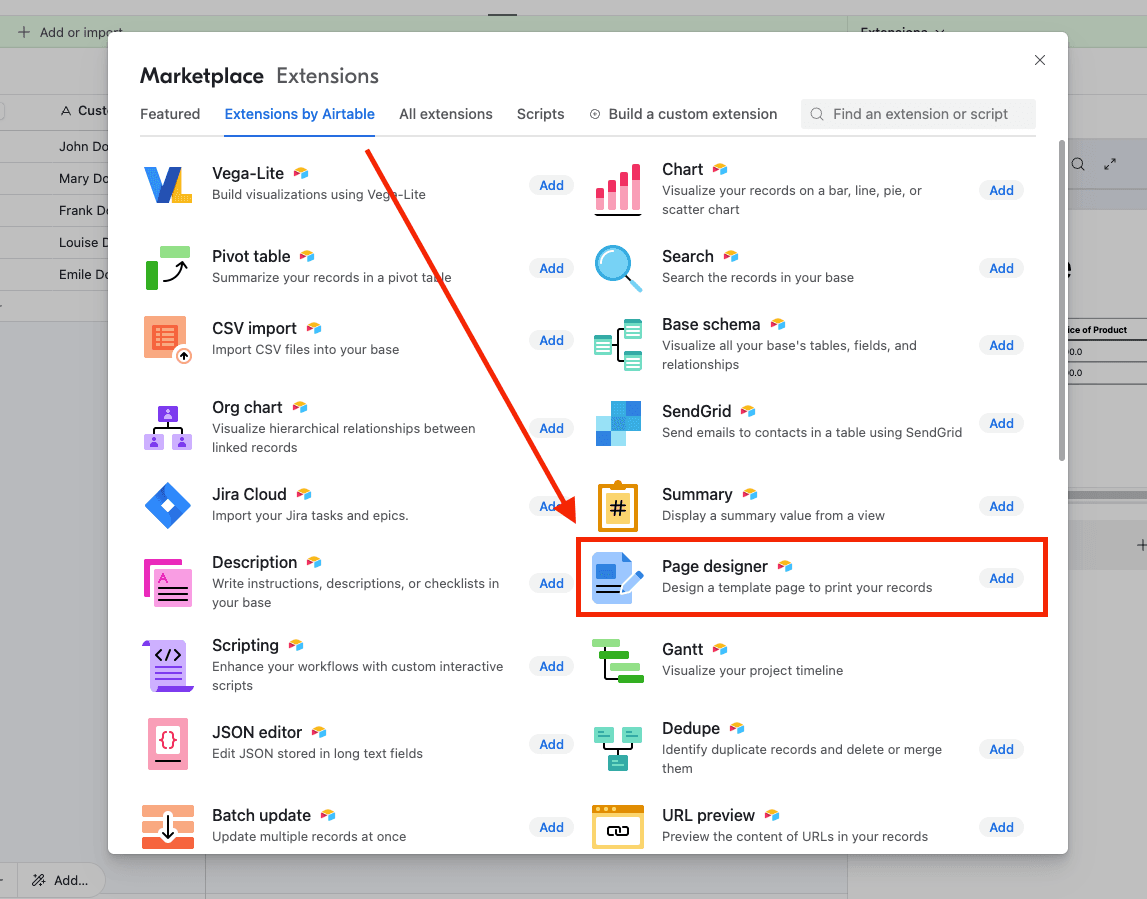
Task: Switch to the Featured tab
Action: point(170,114)
